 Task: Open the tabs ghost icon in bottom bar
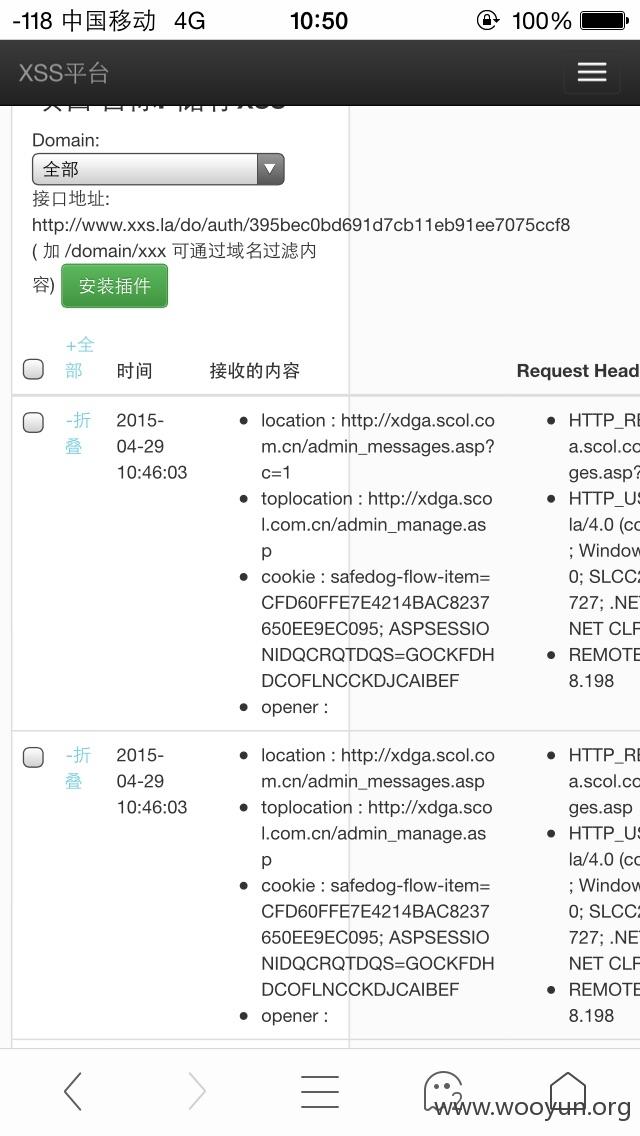click(x=443, y=1091)
